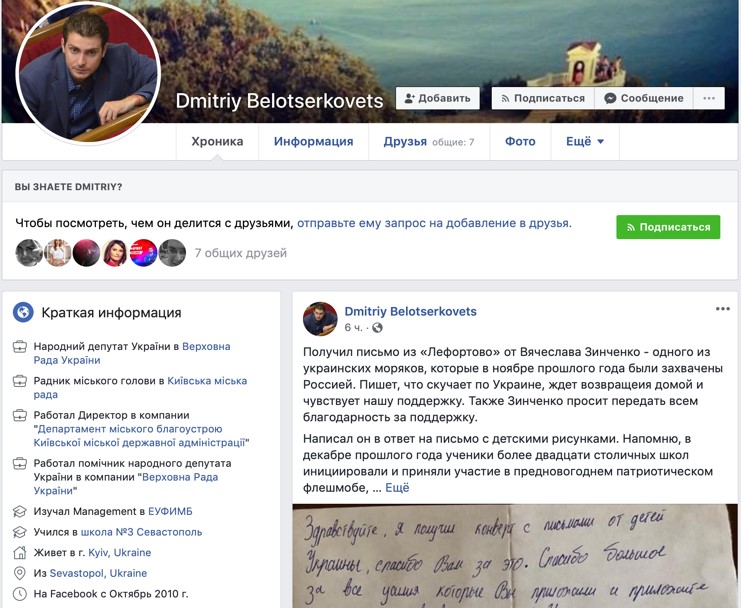Click the friend request link отправьте ему запрос
Image resolution: width=741 pixels, height=608 pixels.
tap(434, 223)
